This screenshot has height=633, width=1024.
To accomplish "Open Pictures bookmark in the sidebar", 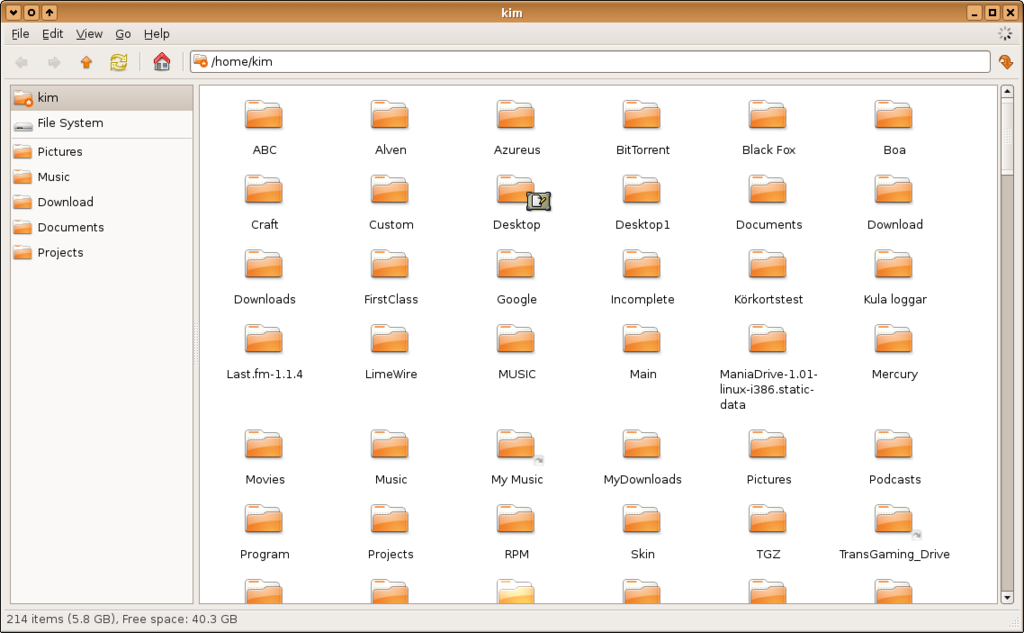I will pos(60,152).
